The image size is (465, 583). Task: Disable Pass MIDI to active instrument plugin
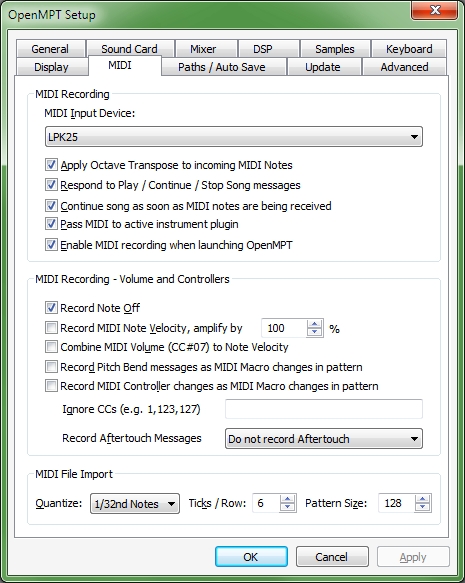51,224
